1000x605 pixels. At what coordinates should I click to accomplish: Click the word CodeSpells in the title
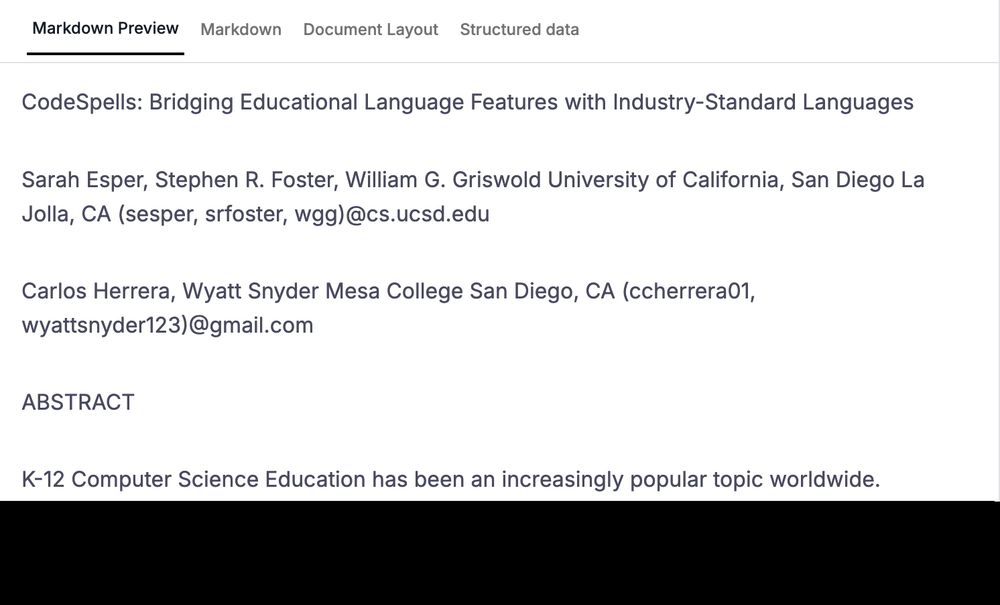[x=82, y=102]
